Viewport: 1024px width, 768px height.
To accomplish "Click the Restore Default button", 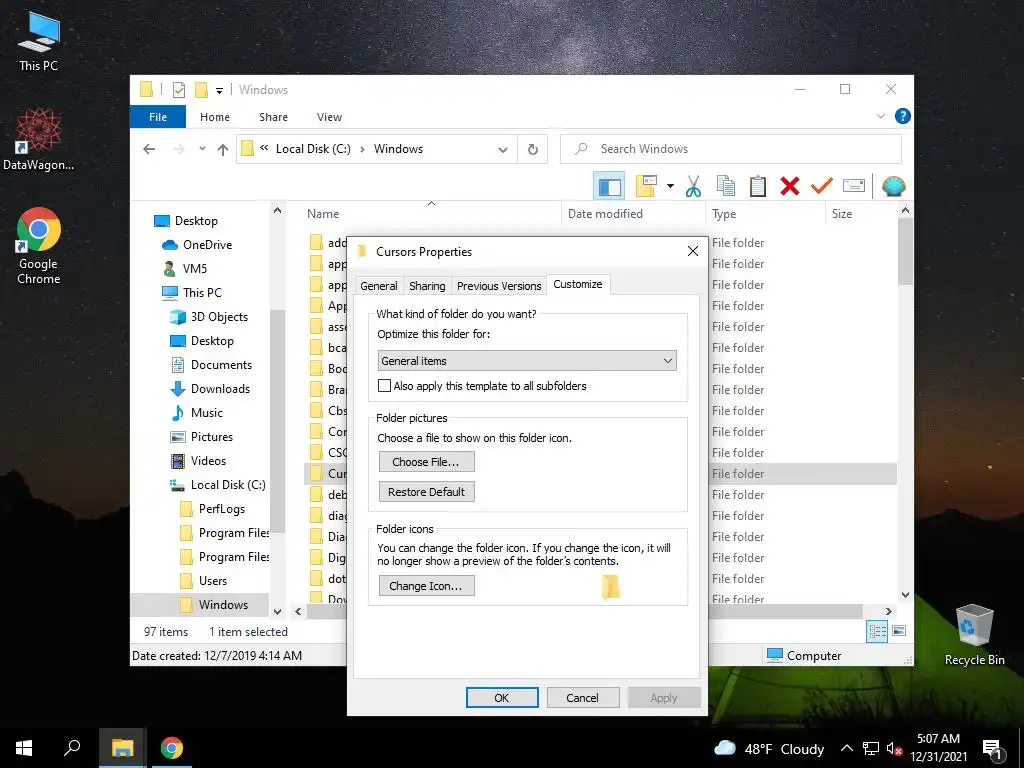I will click(x=426, y=492).
